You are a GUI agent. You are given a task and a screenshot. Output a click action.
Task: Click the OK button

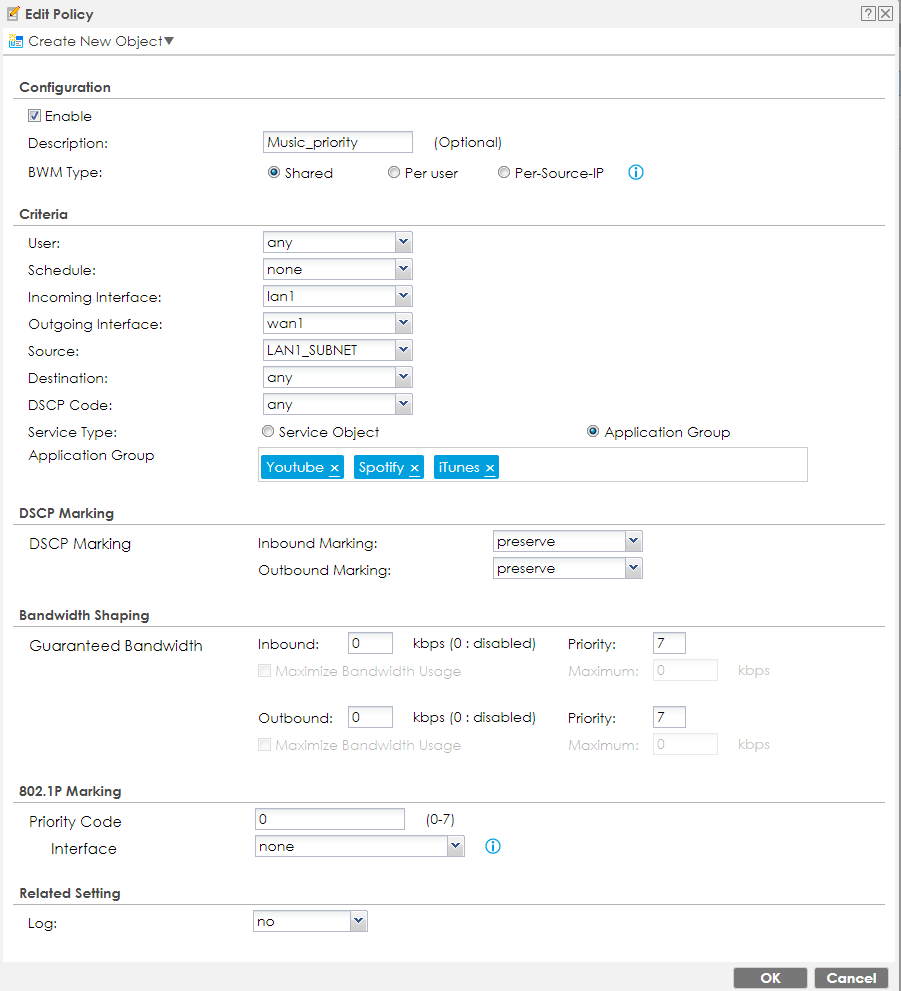[x=770, y=978]
